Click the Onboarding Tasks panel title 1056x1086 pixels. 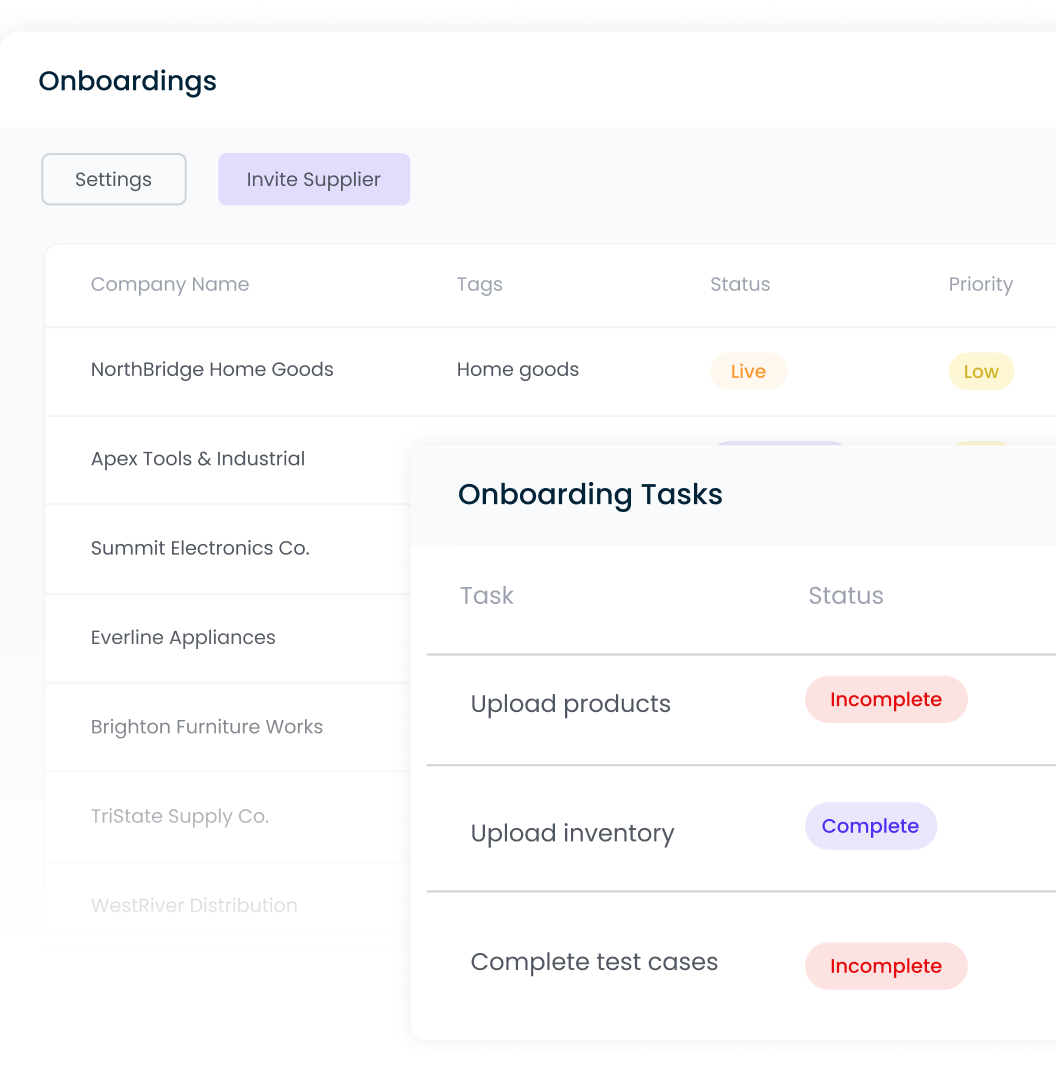590,494
